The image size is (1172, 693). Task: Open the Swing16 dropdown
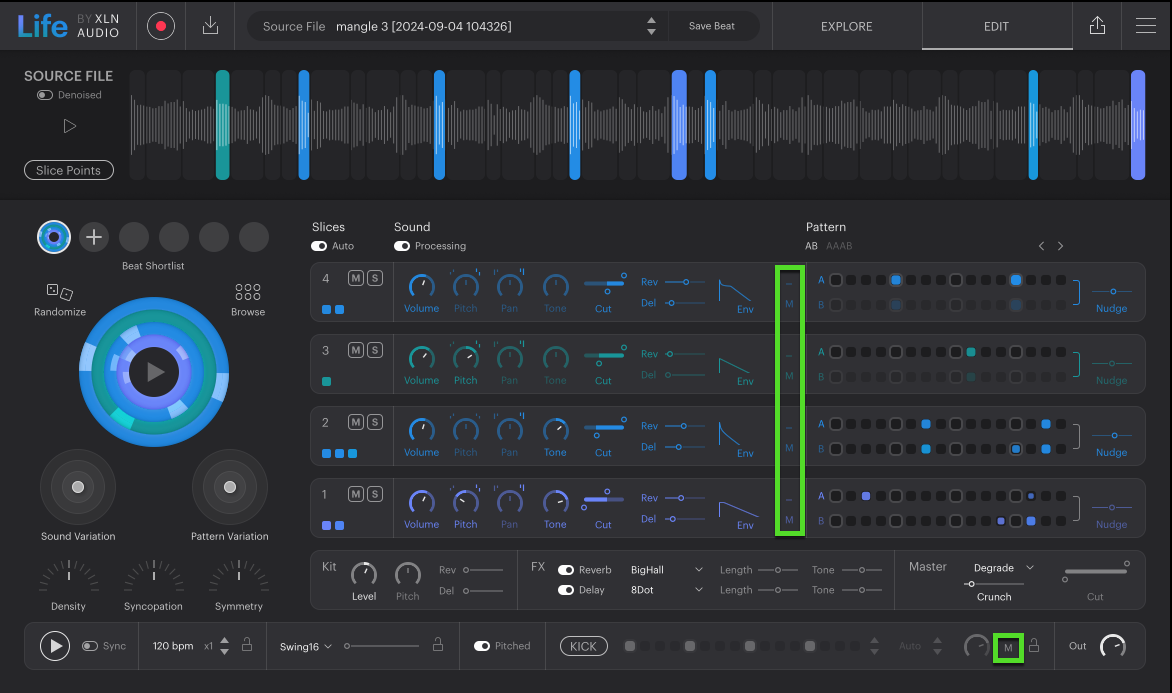point(306,646)
